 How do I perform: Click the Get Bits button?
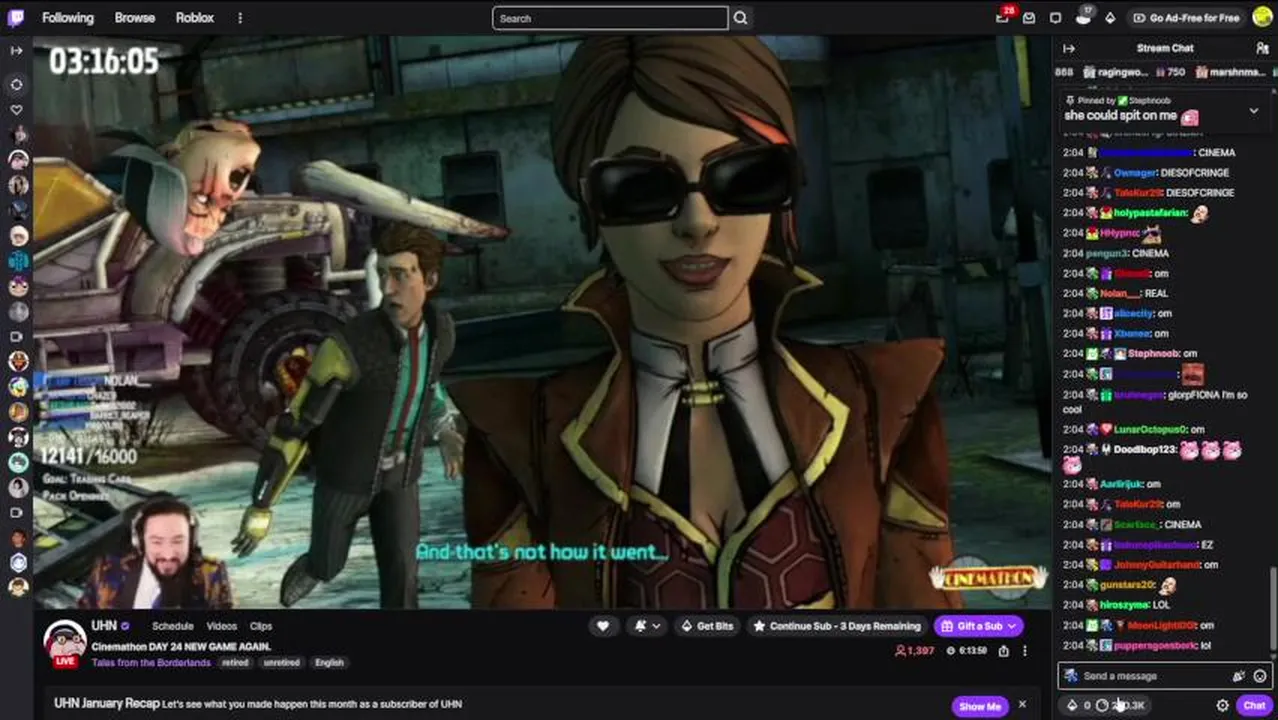coord(706,626)
